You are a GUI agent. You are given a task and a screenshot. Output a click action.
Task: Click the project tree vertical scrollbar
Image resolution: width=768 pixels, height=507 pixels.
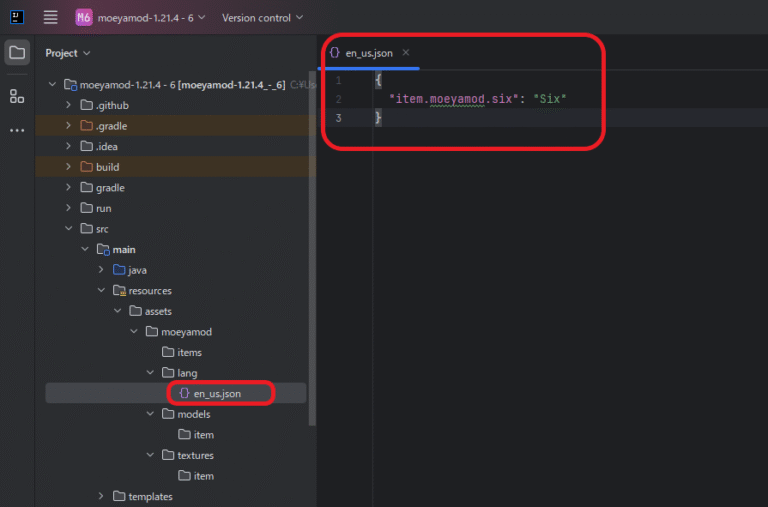312,248
